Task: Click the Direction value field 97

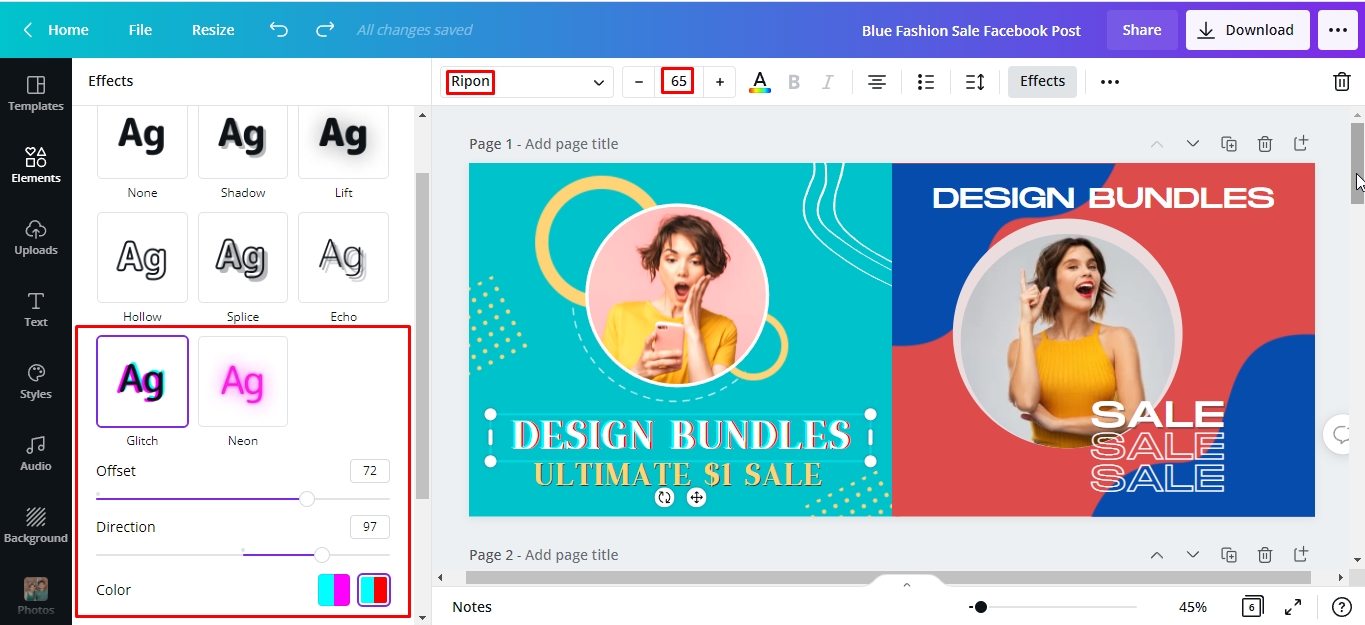Action: point(370,527)
